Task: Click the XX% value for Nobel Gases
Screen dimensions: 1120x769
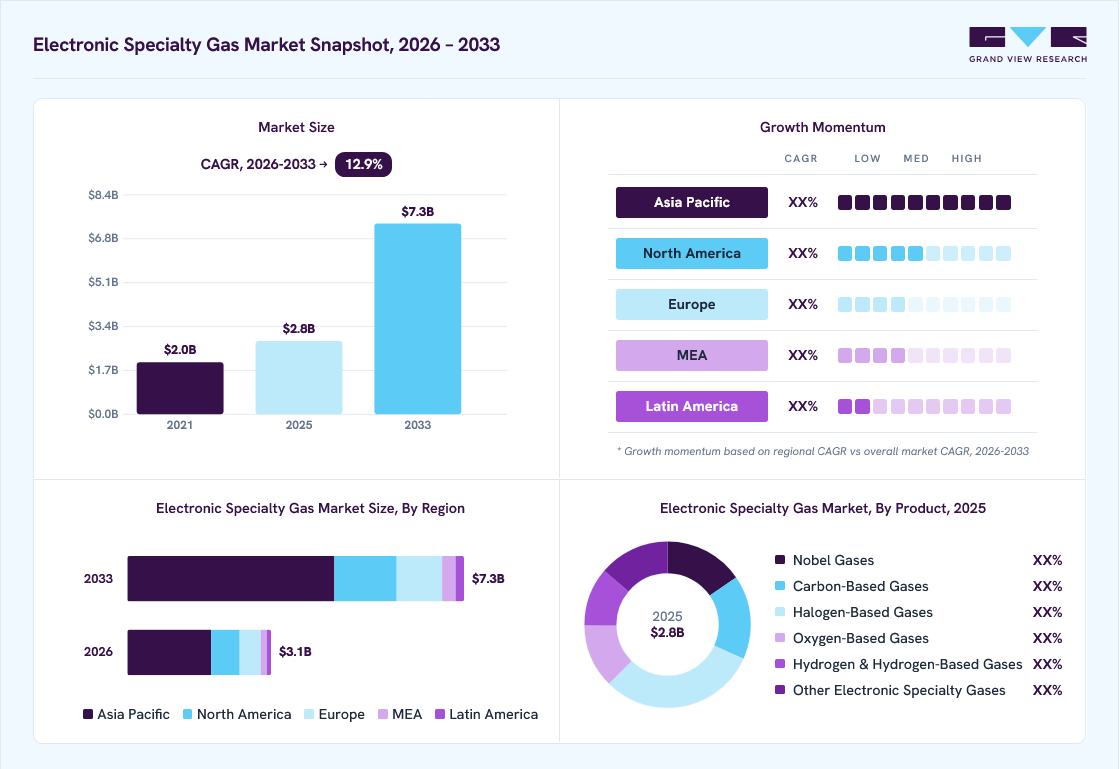Action: point(1047,561)
